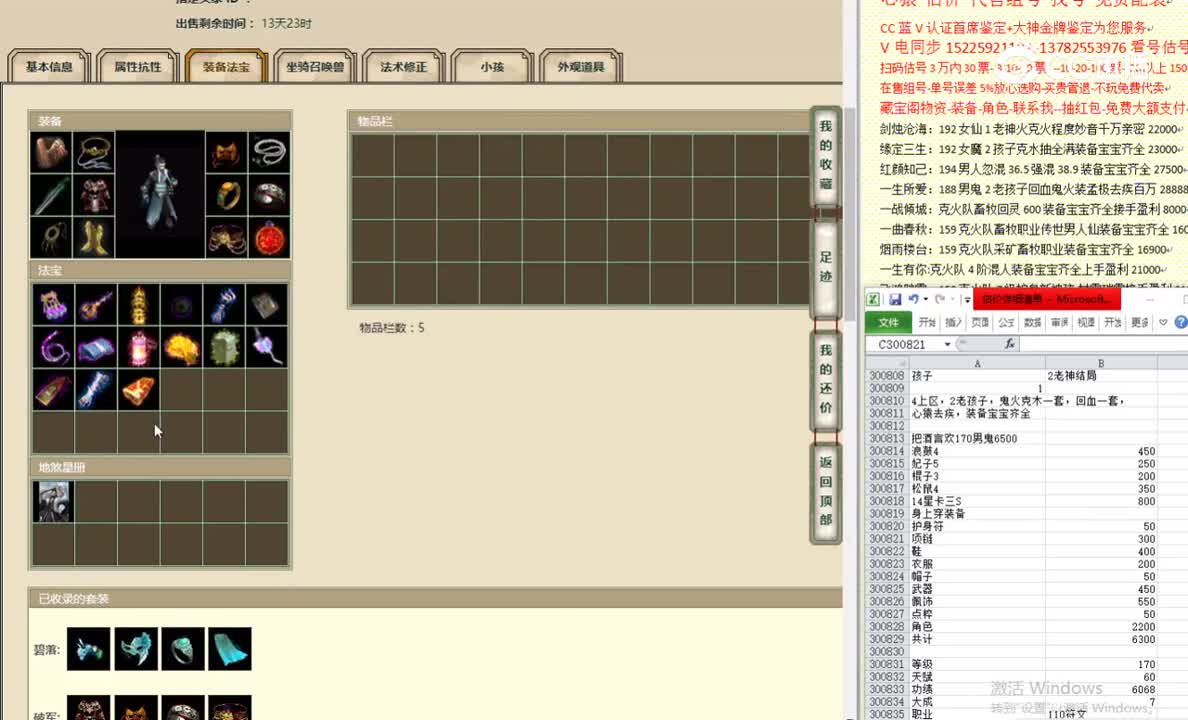Click Excel cell value 6068 beside 功绩
The width and height of the screenshot is (1188, 720).
[1101, 690]
